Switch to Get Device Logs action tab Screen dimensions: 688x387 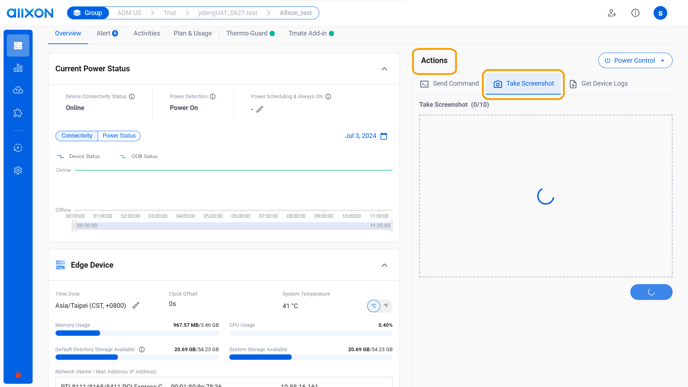click(598, 83)
